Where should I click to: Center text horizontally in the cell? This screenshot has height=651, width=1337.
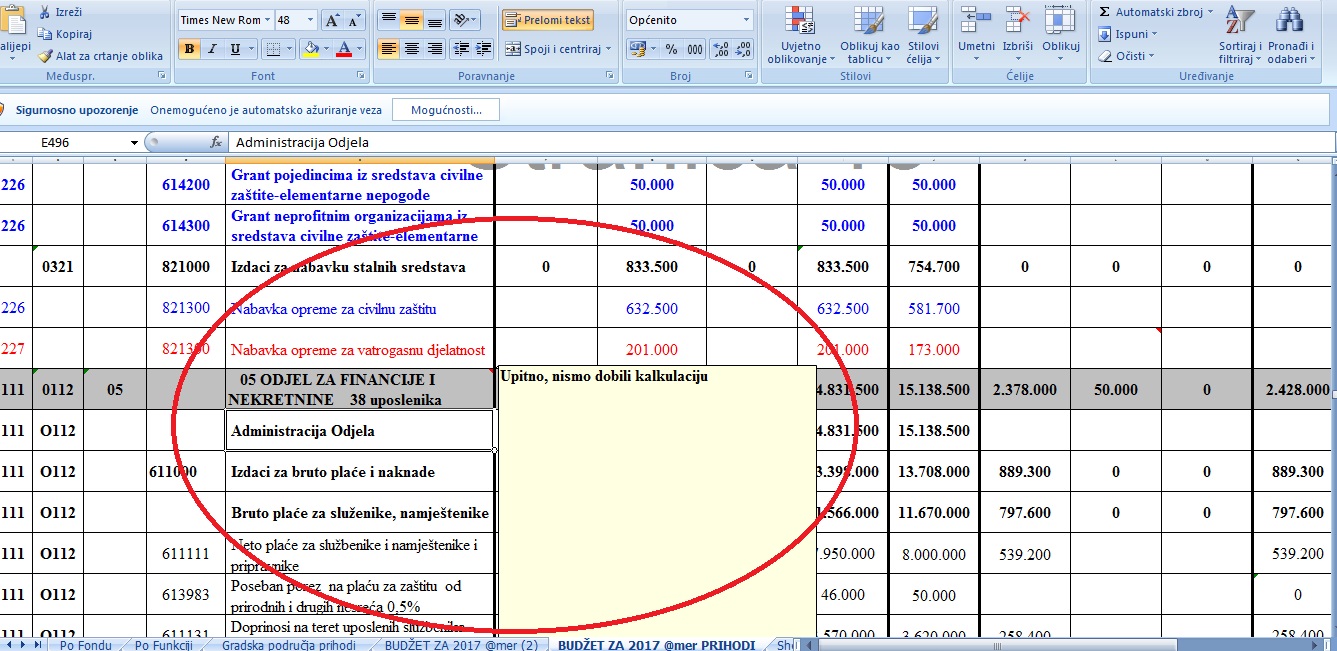(411, 48)
